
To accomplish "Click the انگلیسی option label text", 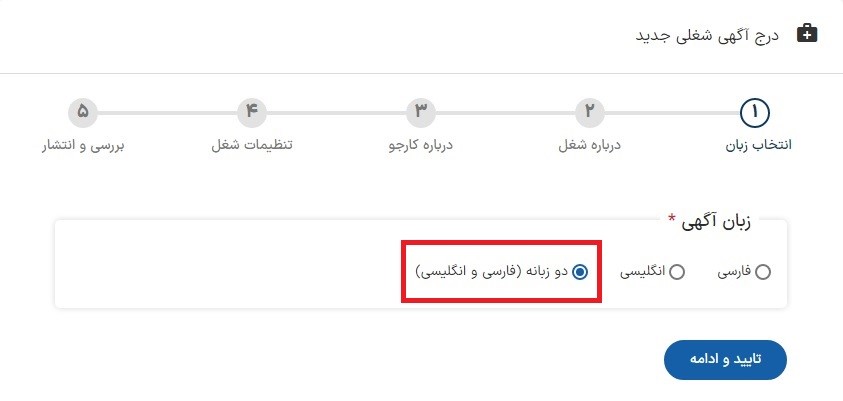I will [643, 273].
